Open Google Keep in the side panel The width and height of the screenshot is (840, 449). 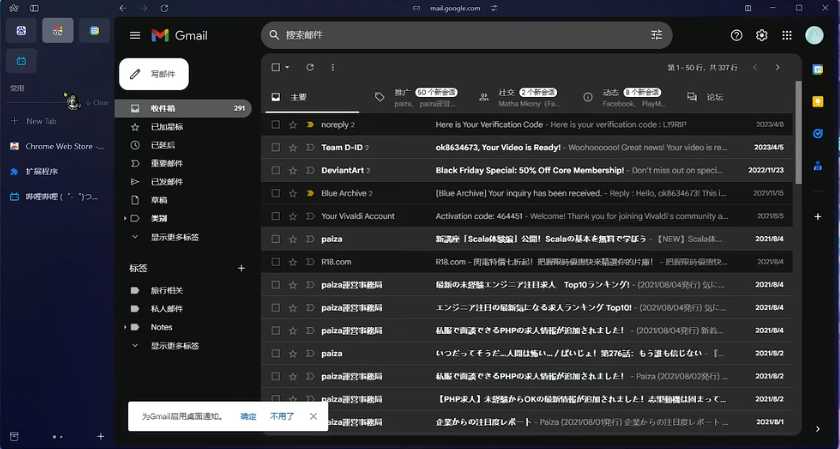coord(818,101)
